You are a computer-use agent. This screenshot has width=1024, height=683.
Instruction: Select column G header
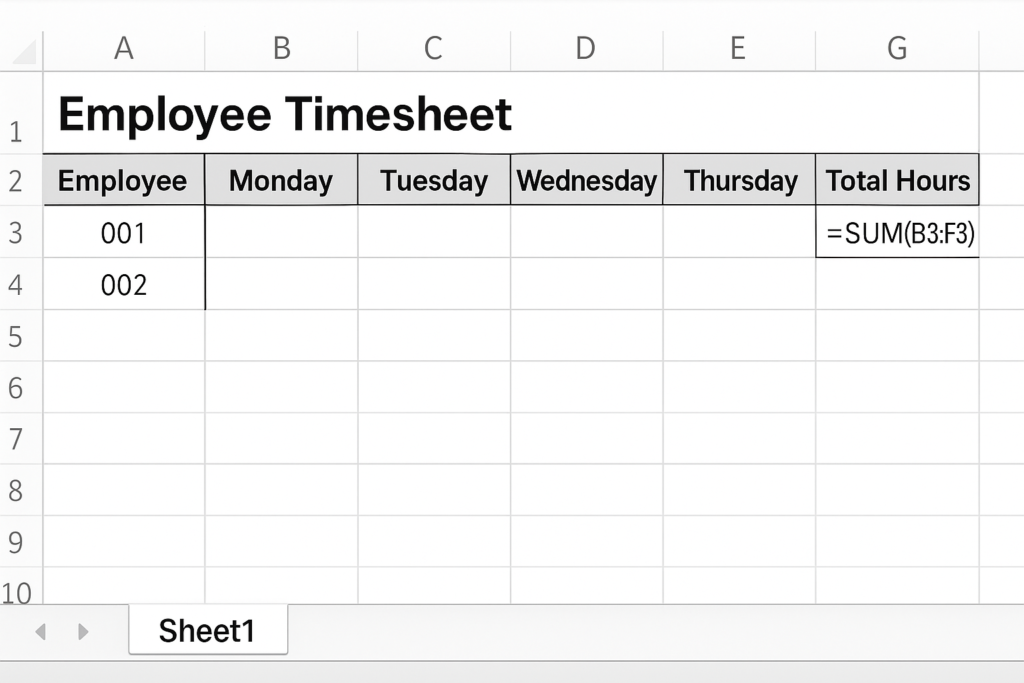pyautogui.click(x=897, y=49)
